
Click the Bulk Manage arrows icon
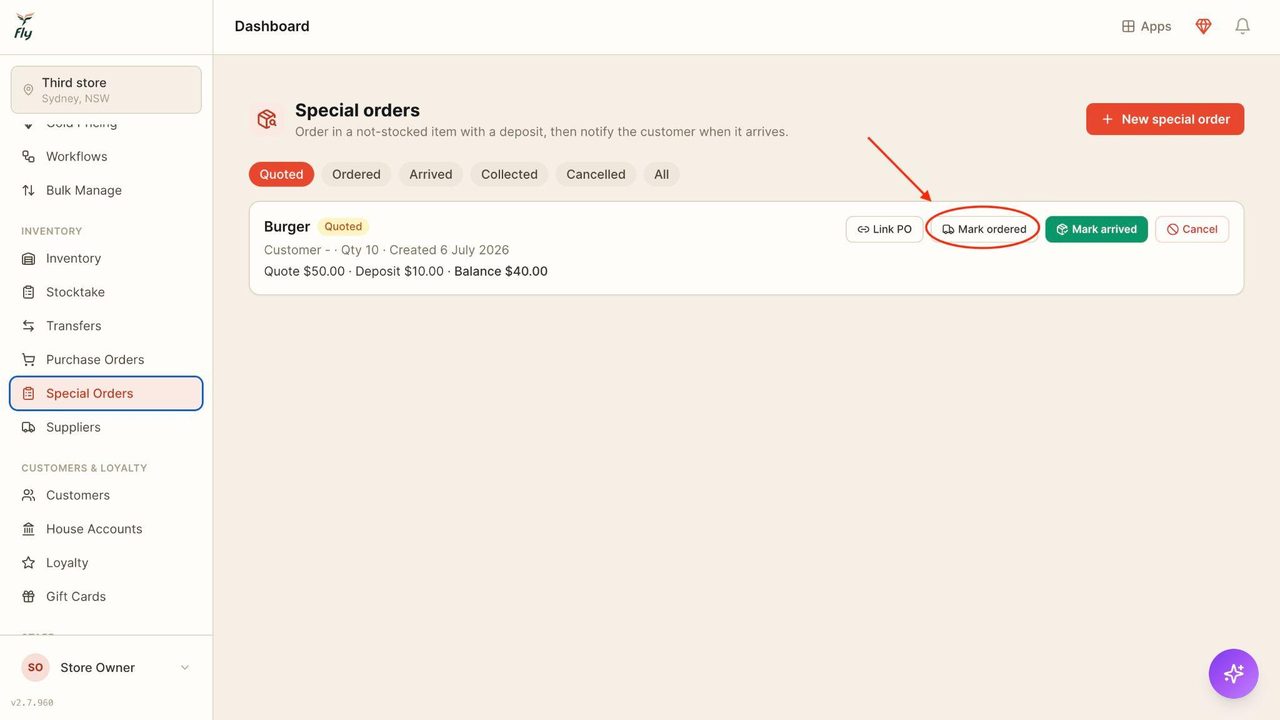28,190
